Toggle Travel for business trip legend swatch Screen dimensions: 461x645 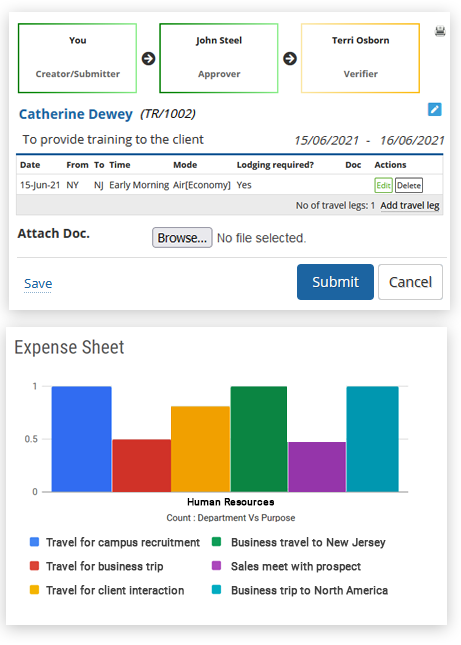(x=35, y=566)
